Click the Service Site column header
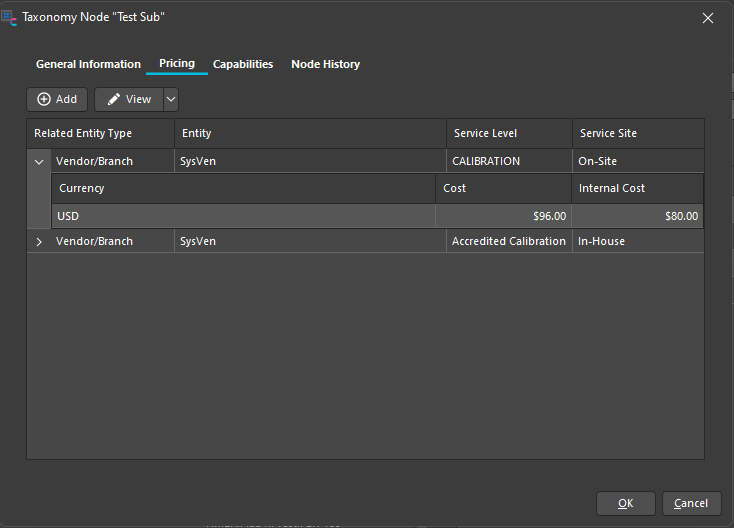The image size is (734, 528). (x=608, y=133)
